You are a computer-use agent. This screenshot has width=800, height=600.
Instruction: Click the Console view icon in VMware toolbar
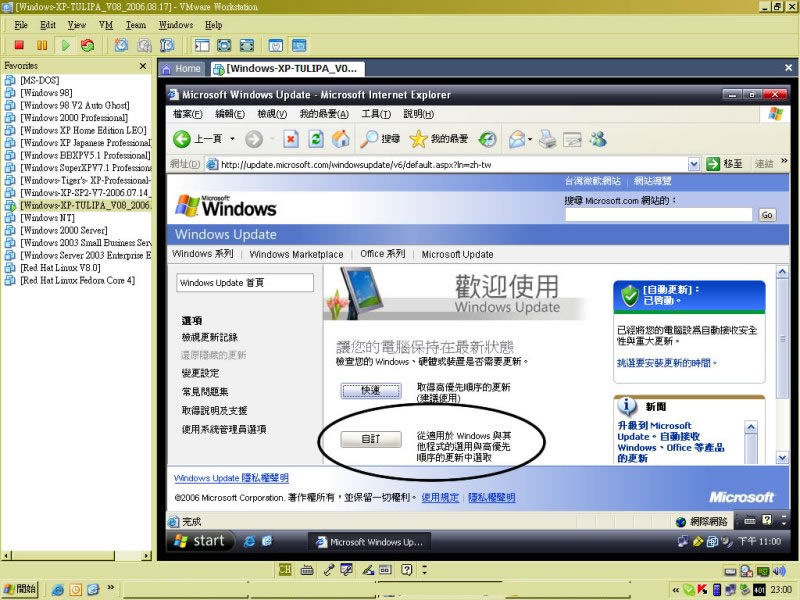pos(299,45)
